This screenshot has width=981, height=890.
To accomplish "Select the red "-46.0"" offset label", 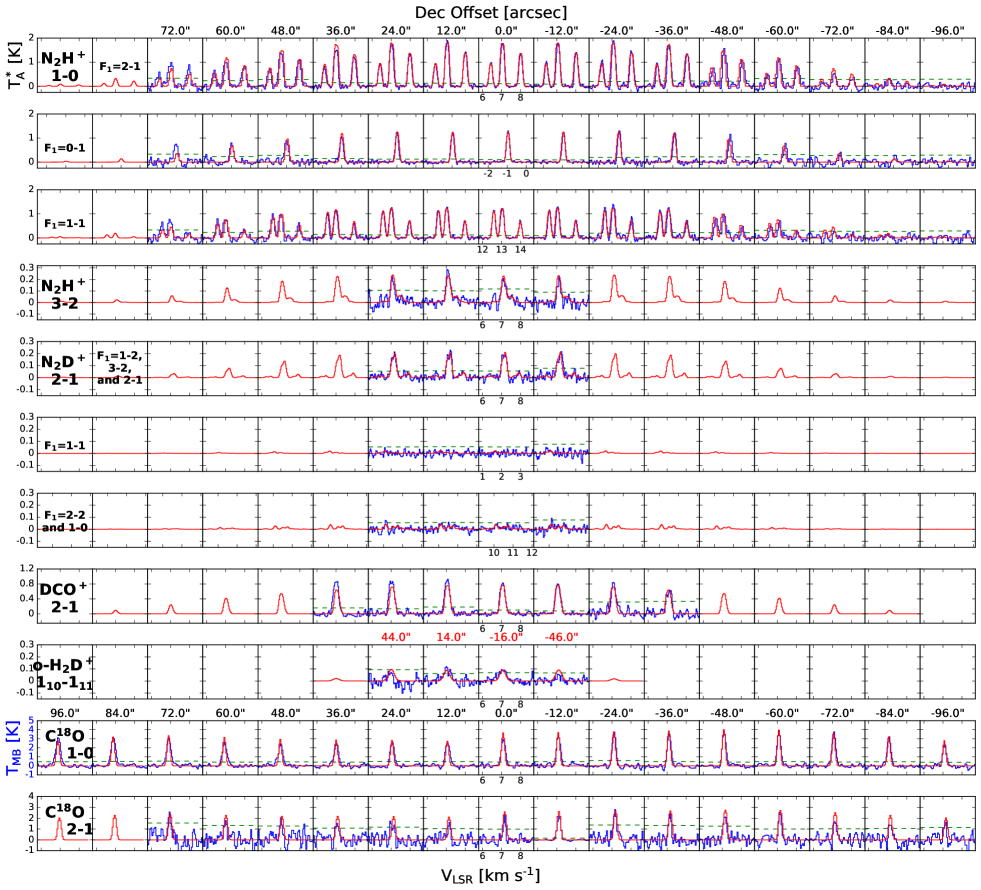I will click(x=561, y=637).
